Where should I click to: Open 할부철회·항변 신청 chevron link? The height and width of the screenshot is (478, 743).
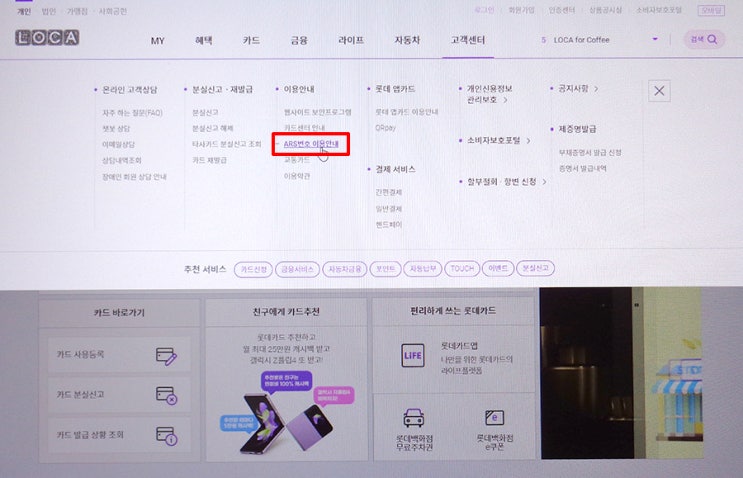point(507,181)
